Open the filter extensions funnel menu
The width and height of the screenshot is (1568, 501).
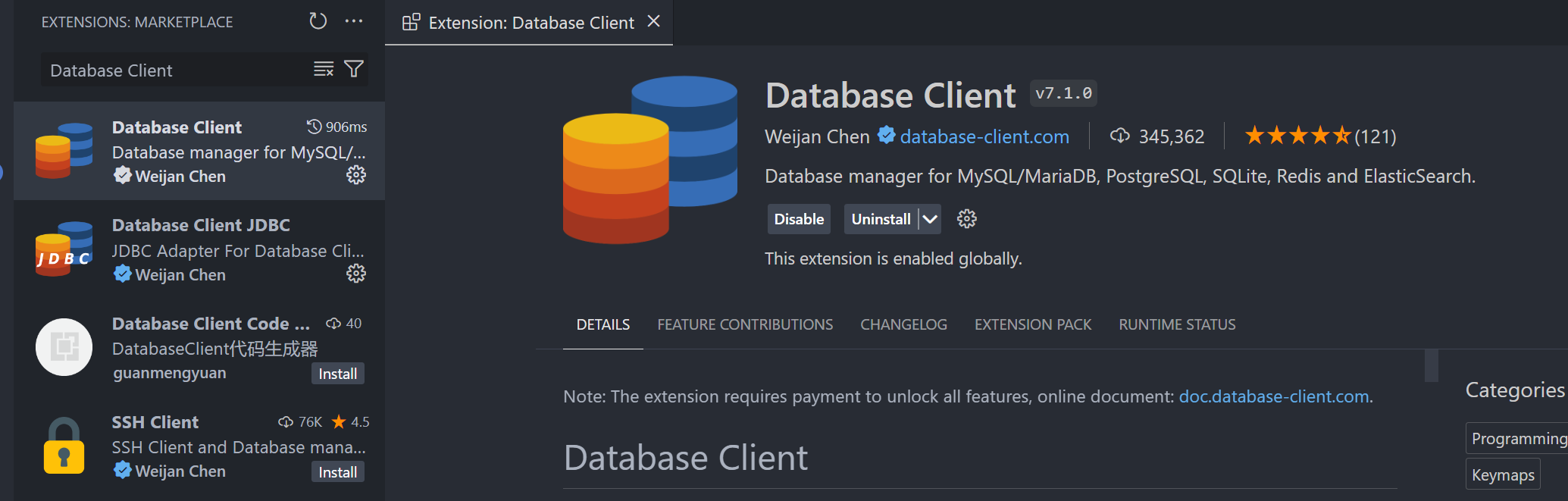click(x=354, y=70)
